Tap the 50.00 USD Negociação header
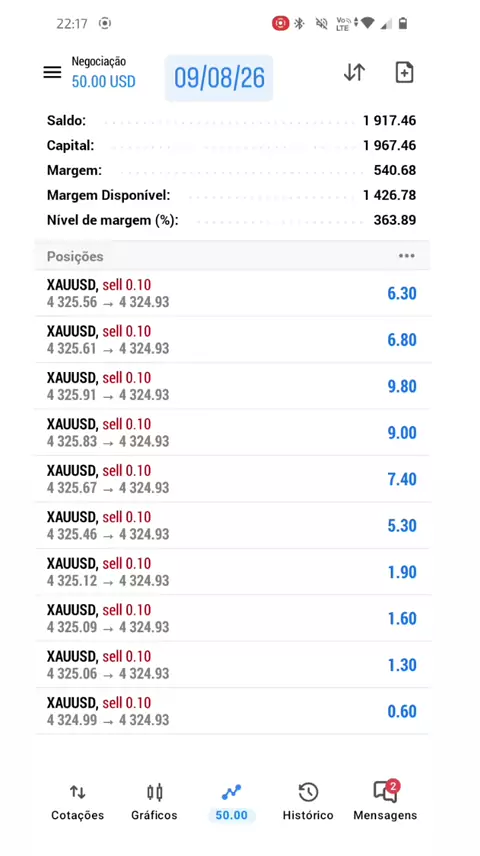Screen dimensions: 480x856 coord(103,73)
